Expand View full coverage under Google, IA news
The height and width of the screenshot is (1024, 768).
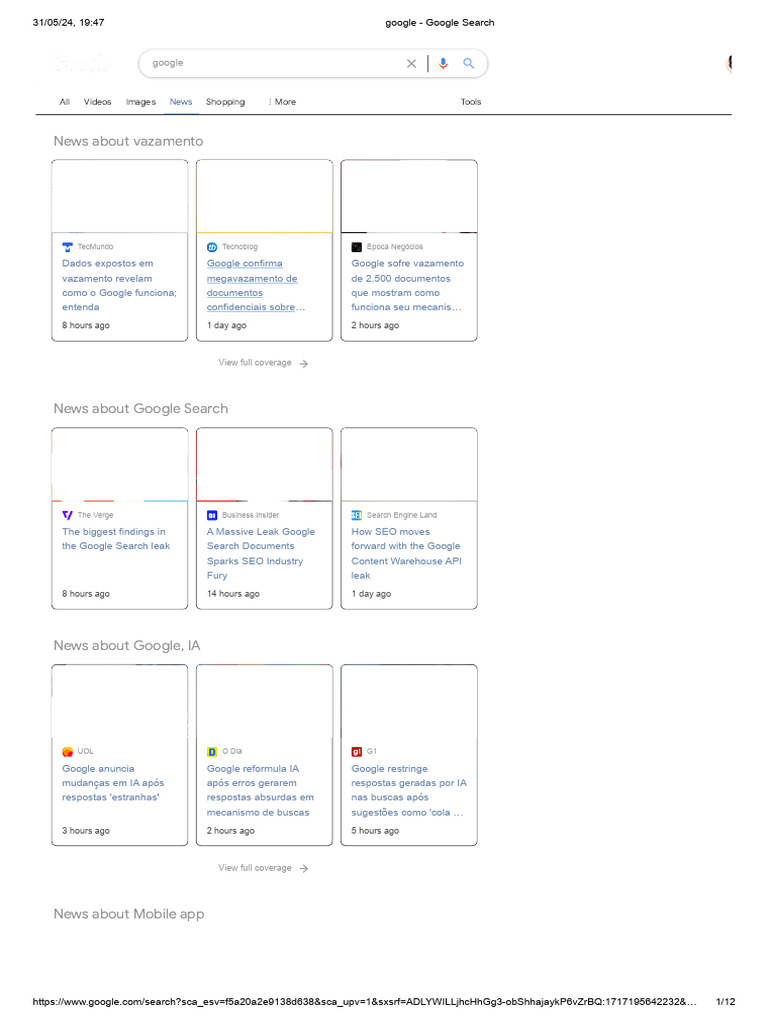point(263,868)
